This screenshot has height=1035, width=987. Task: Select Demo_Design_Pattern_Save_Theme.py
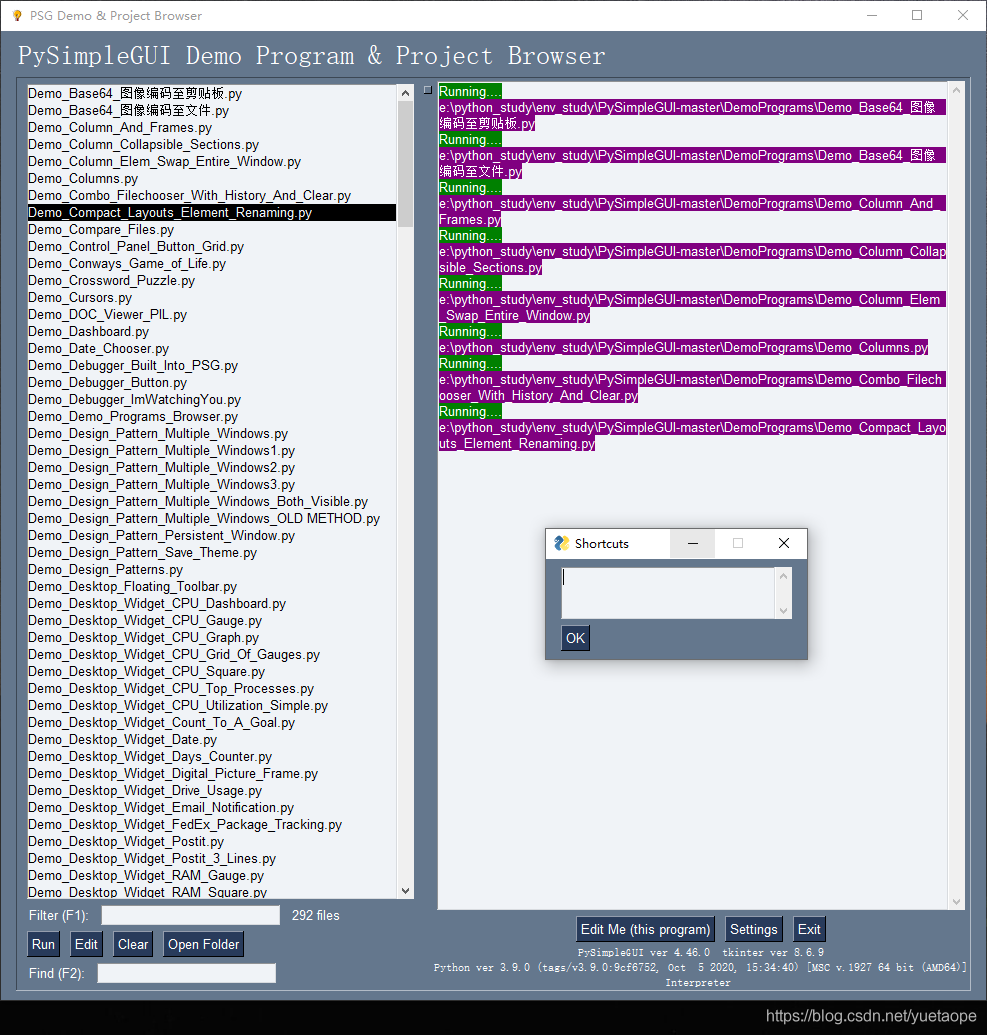pos(211,552)
